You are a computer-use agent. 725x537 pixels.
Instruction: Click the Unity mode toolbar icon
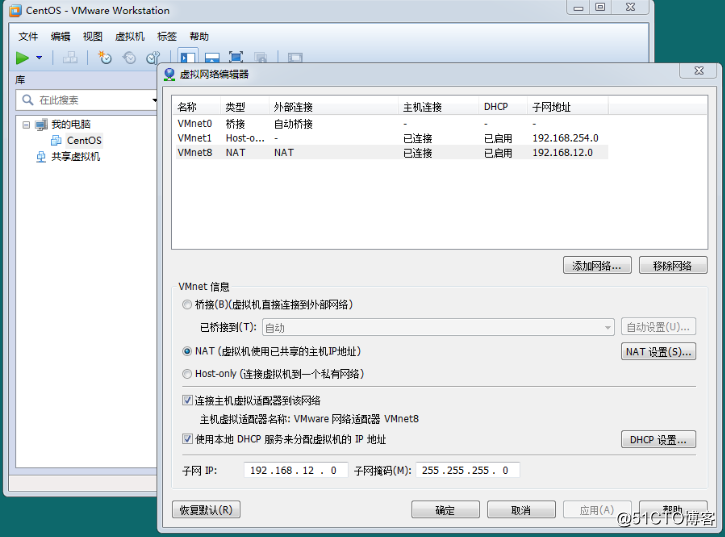pos(260,58)
